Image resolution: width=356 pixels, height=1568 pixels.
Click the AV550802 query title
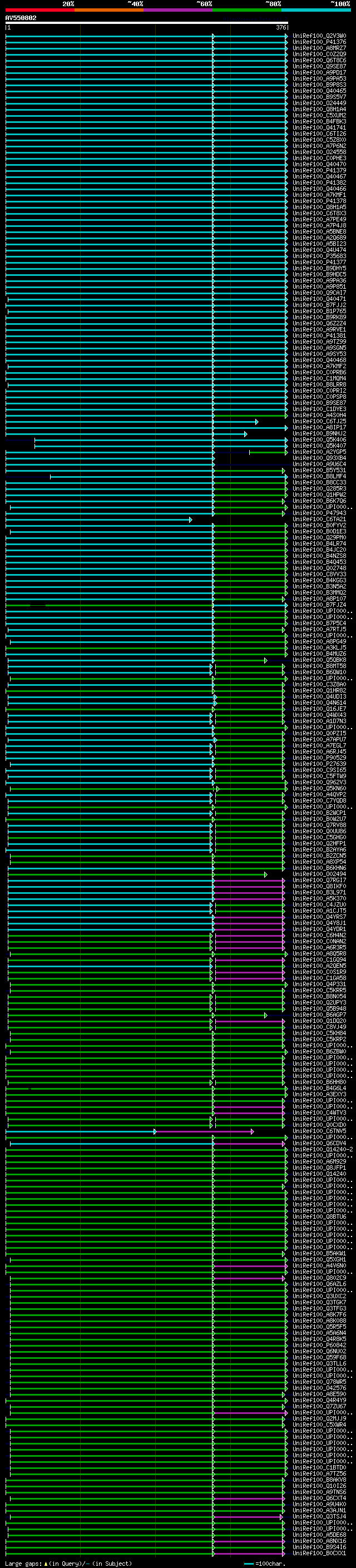(21, 18)
